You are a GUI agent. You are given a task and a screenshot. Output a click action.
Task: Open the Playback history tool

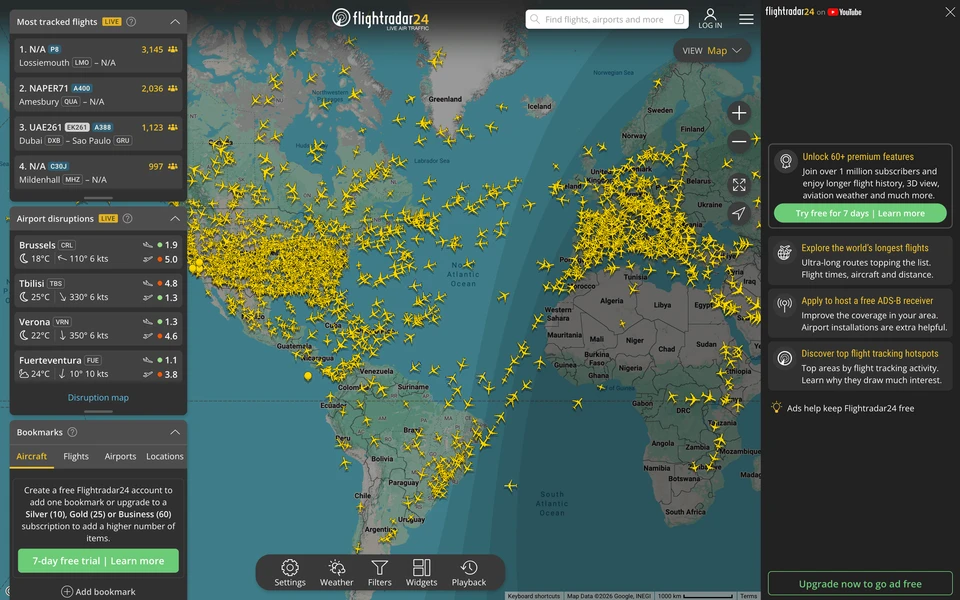[469, 573]
